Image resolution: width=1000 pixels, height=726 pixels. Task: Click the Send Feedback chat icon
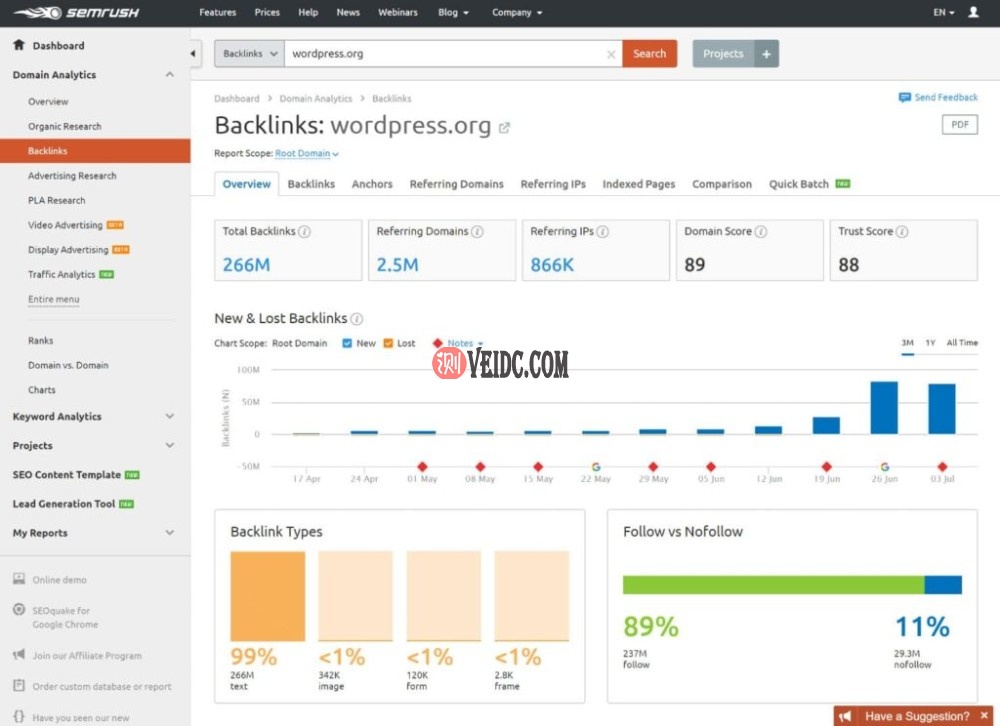[x=905, y=97]
